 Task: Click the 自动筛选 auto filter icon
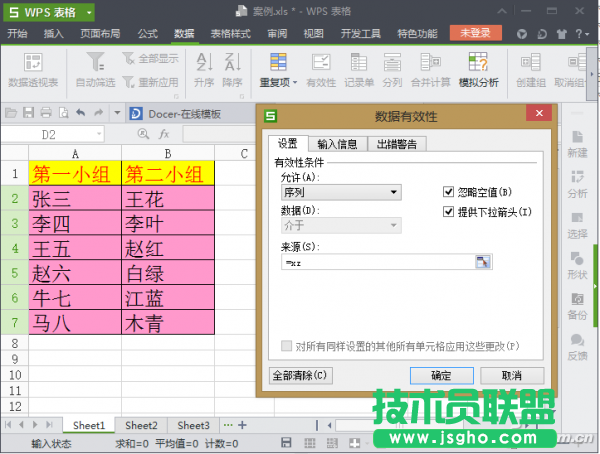[95, 70]
